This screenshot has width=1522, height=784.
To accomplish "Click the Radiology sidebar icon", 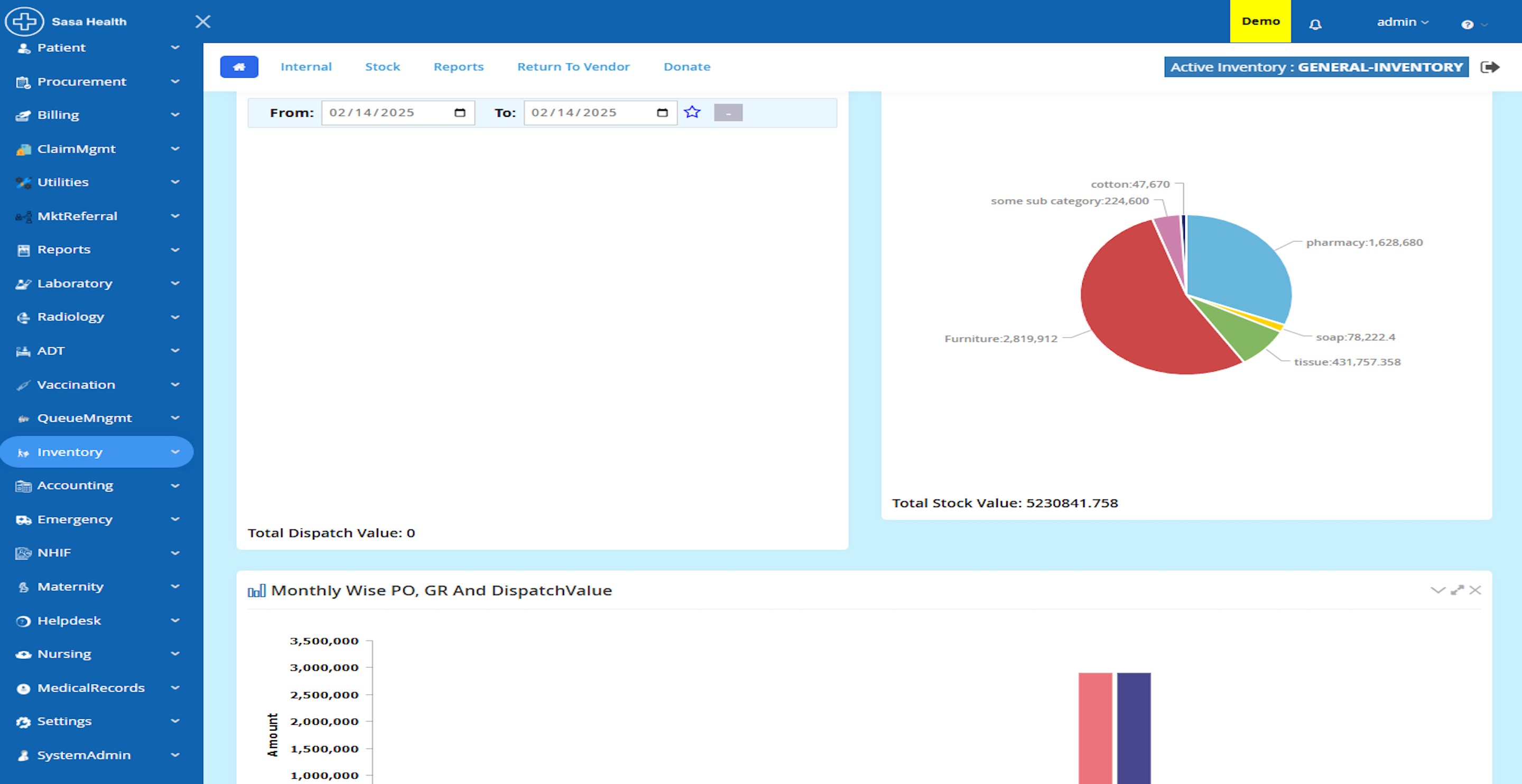I will pyautogui.click(x=24, y=318).
